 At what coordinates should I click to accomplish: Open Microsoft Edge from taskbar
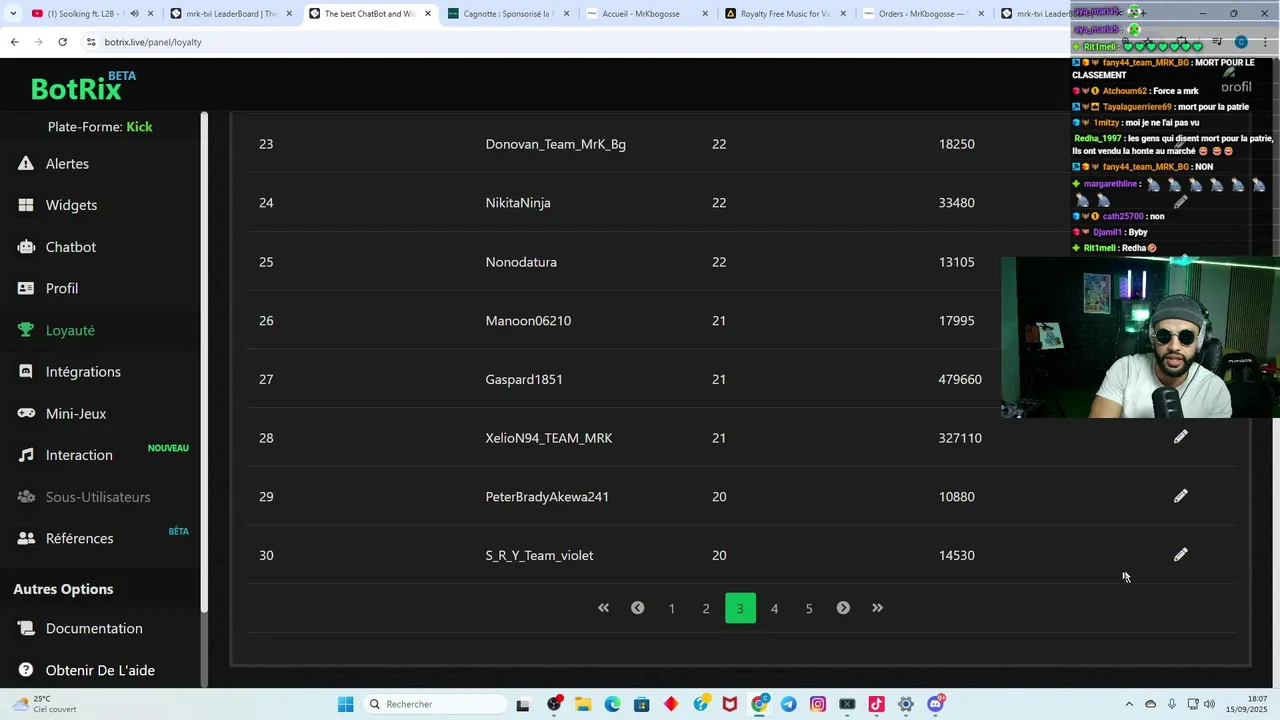click(612, 704)
